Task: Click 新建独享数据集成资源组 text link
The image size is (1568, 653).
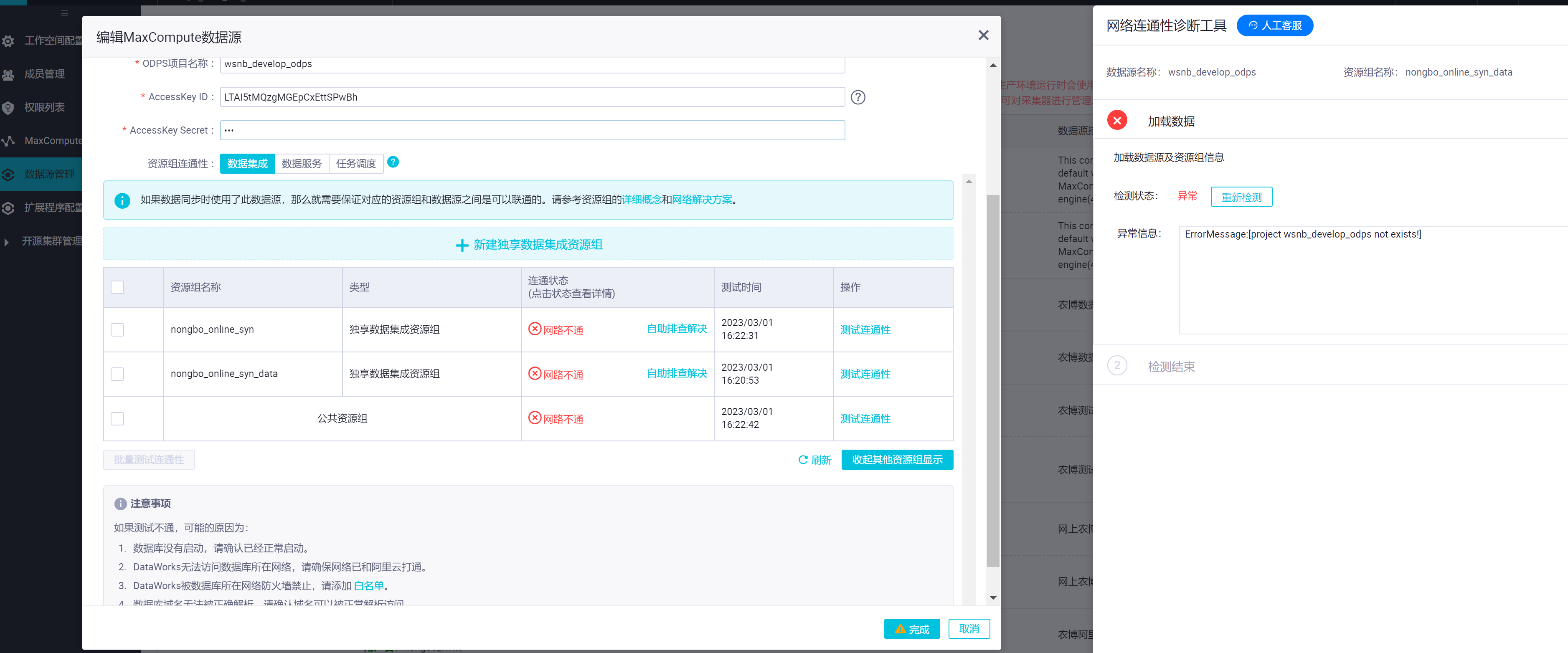Action: [538, 245]
